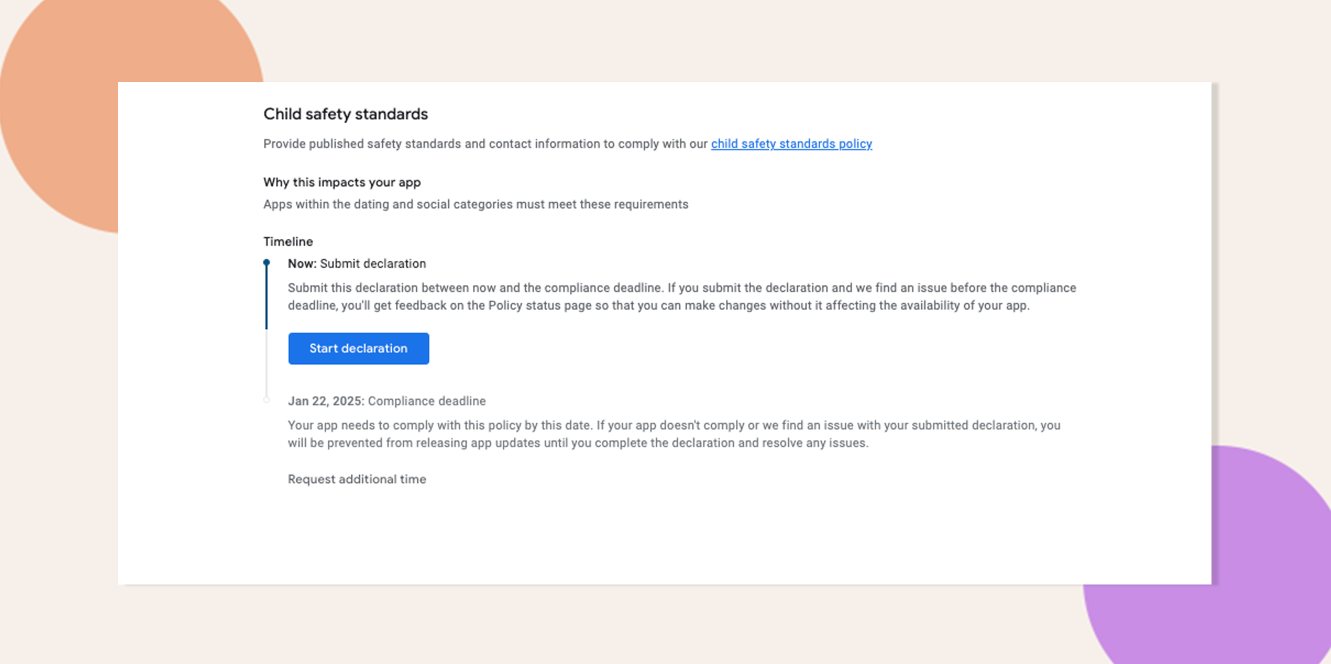This screenshot has height=664, width=1331.
Task: Select the Child safety standards heading
Action: (x=345, y=114)
